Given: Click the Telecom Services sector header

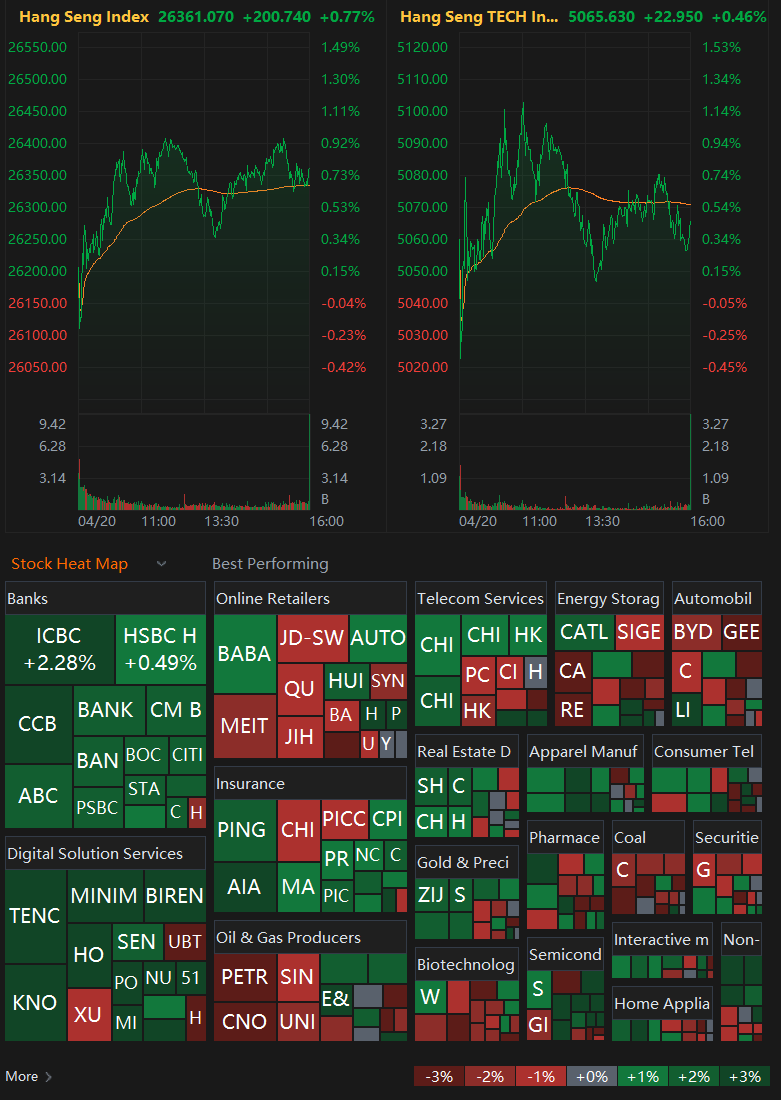Looking at the screenshot, I should (481, 599).
